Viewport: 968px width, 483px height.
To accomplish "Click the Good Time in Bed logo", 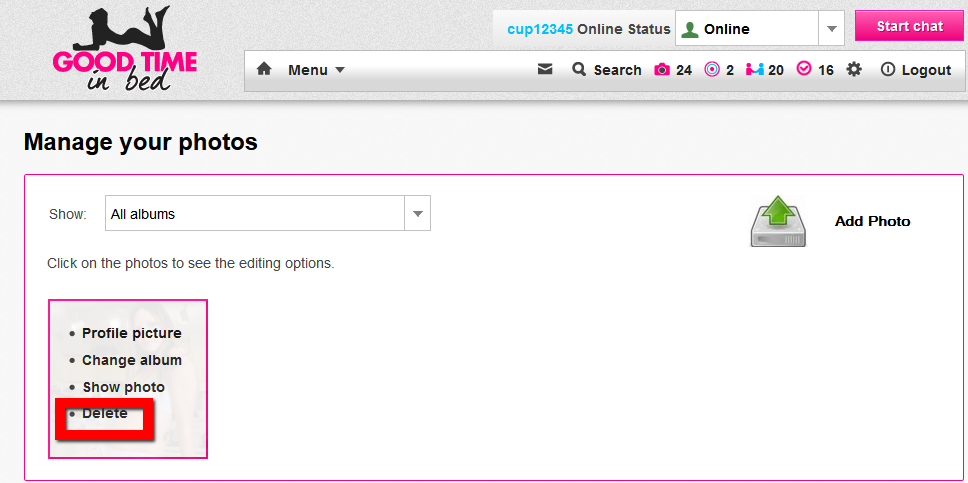I will [124, 52].
